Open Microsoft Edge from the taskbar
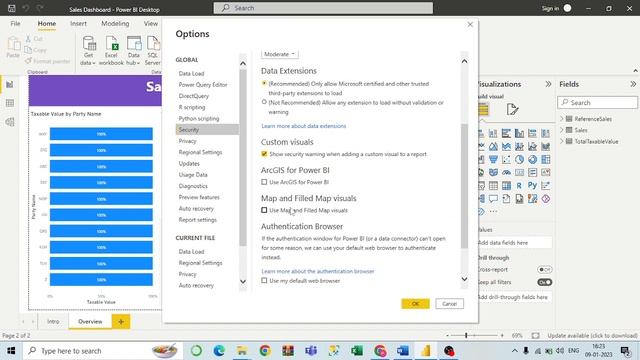Image resolution: width=640 pixels, height=360 pixels. [x=219, y=351]
